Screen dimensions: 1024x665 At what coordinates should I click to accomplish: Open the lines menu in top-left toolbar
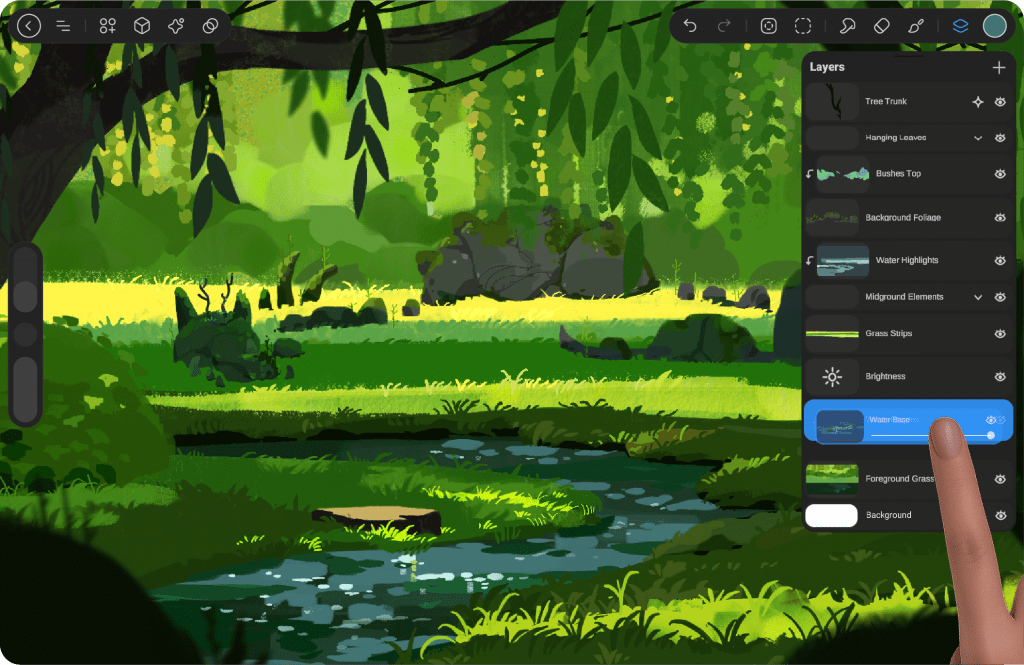tap(64, 26)
